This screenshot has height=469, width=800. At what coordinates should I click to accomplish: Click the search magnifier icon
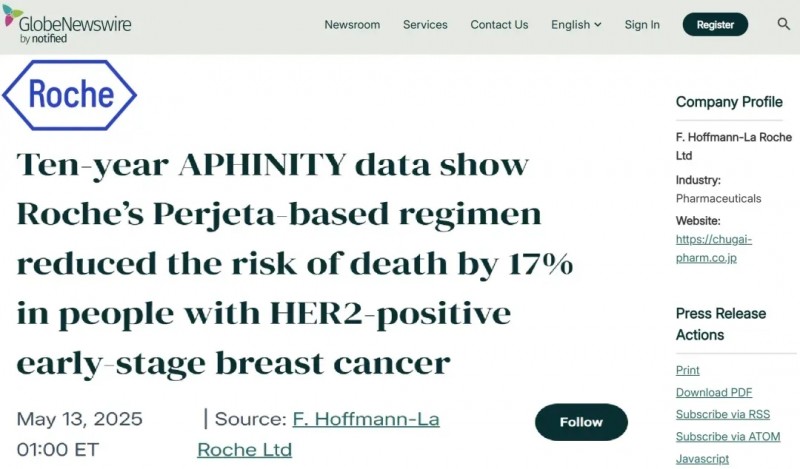(783, 24)
